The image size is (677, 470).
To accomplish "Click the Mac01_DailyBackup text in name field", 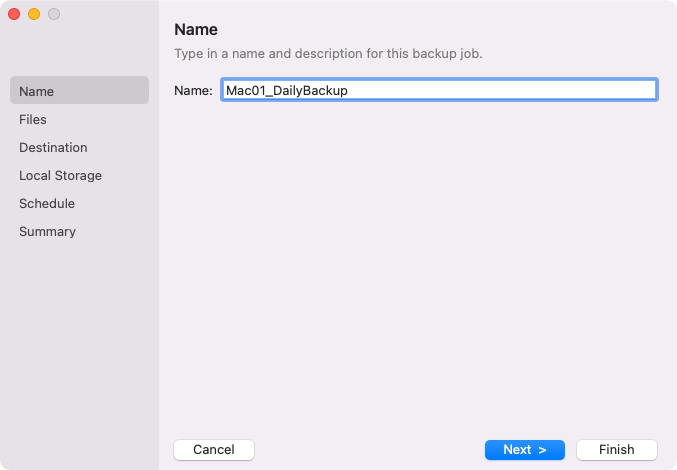I will point(286,90).
